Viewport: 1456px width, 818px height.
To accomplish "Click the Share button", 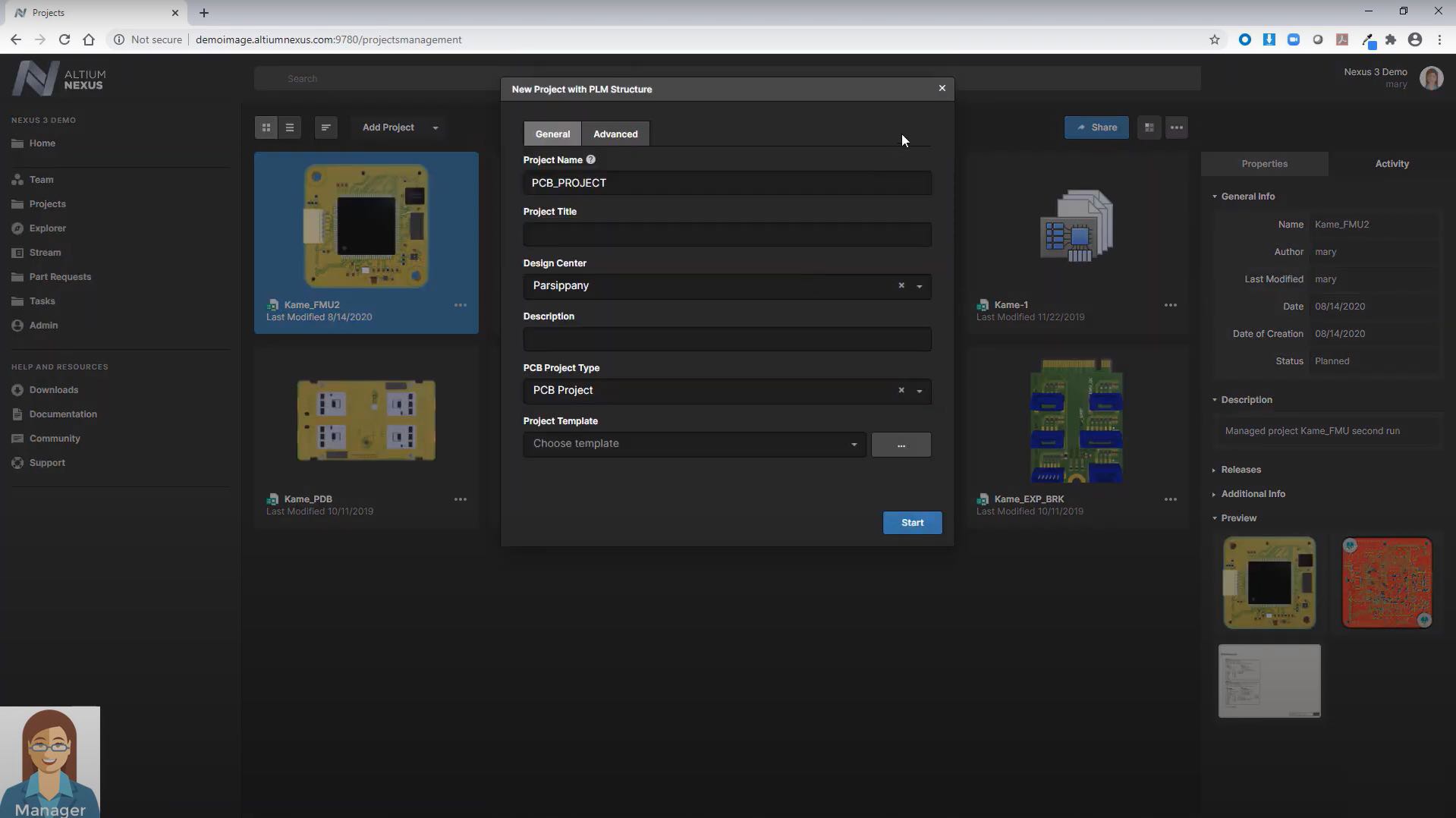I will (1096, 127).
